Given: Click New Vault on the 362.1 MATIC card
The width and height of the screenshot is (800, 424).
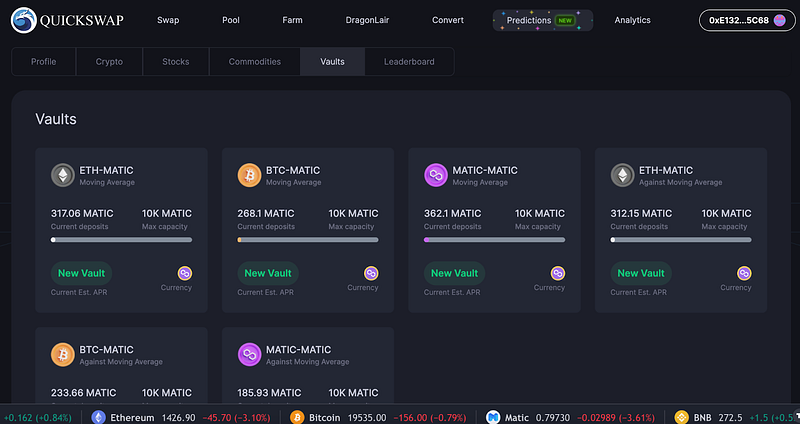Looking at the screenshot, I should click(455, 273).
